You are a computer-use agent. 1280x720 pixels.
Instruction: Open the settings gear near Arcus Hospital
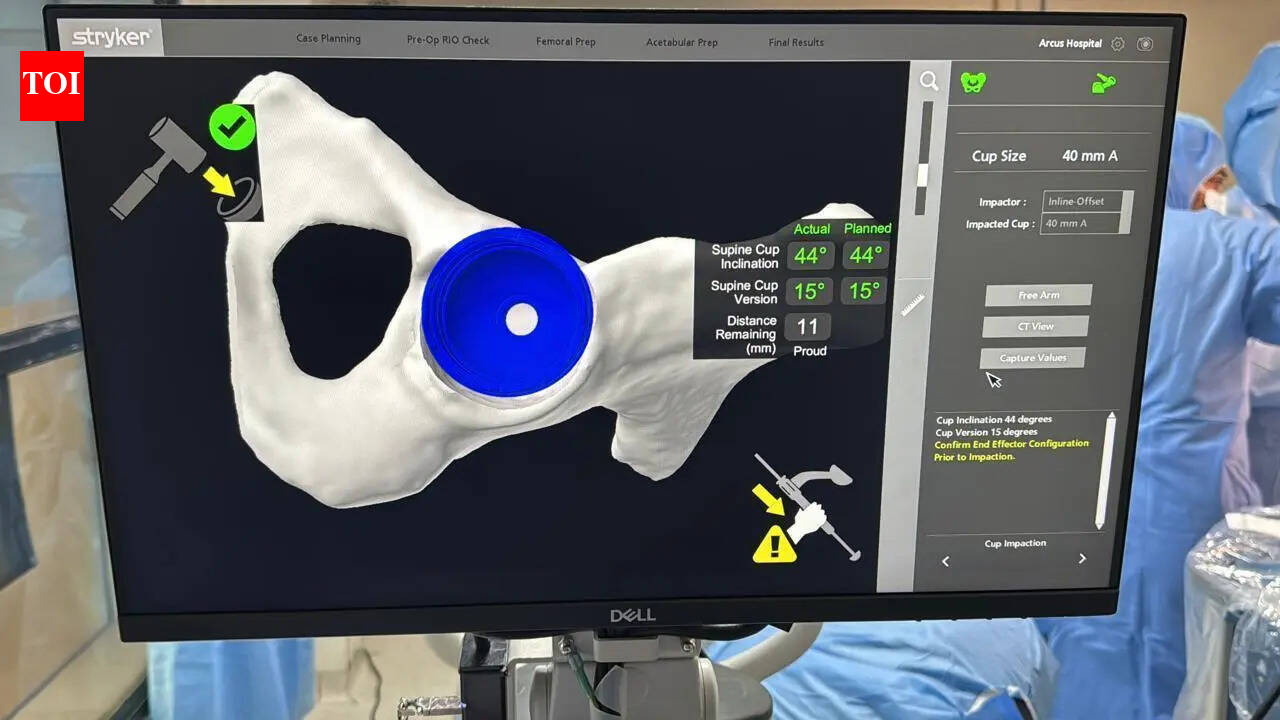1118,44
